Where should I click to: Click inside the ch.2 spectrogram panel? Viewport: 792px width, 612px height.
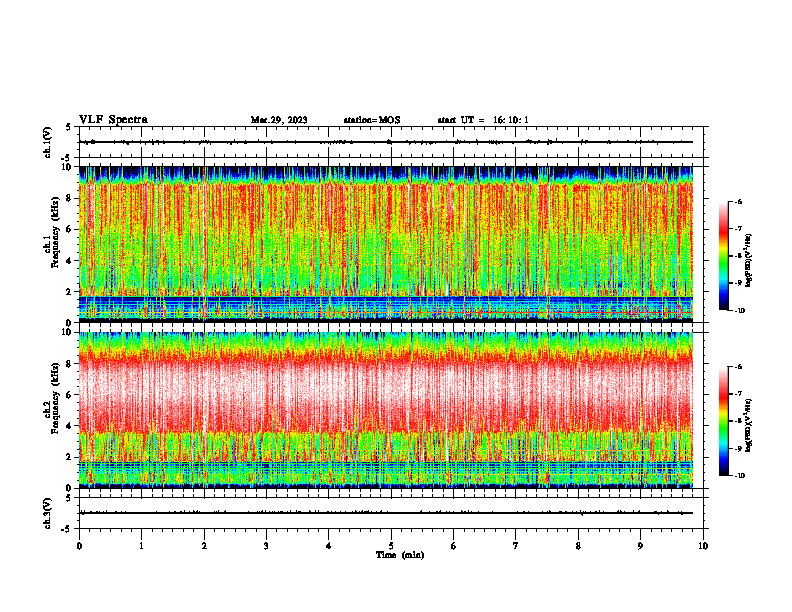386,410
